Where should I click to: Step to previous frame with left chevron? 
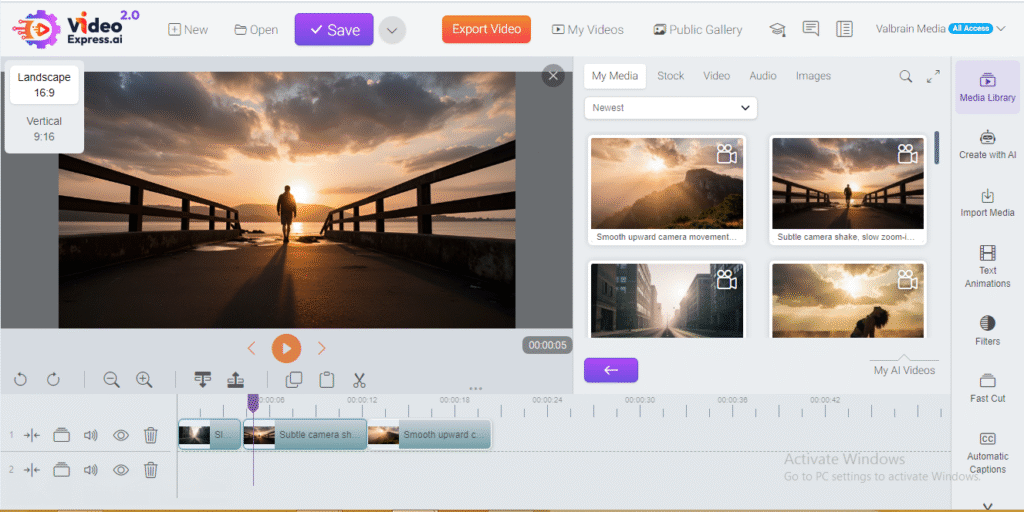[251, 349]
